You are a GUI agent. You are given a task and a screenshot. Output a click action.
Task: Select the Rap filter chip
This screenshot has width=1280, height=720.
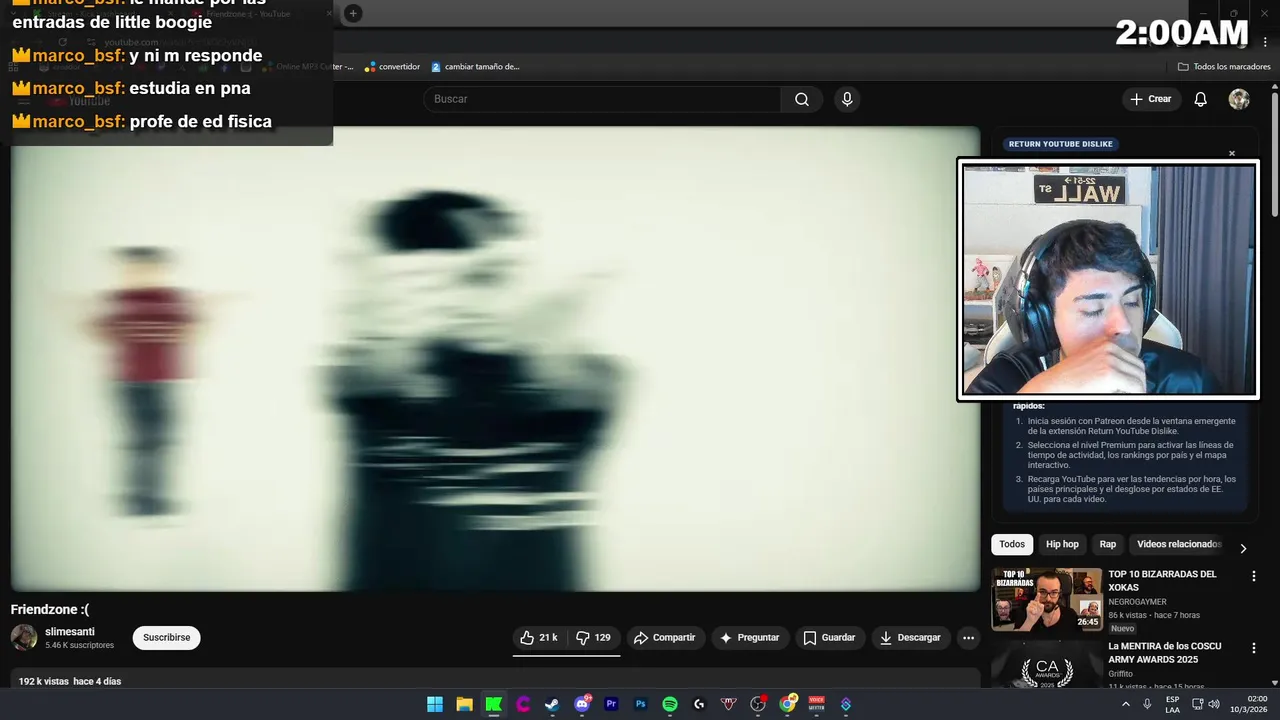tap(1108, 545)
